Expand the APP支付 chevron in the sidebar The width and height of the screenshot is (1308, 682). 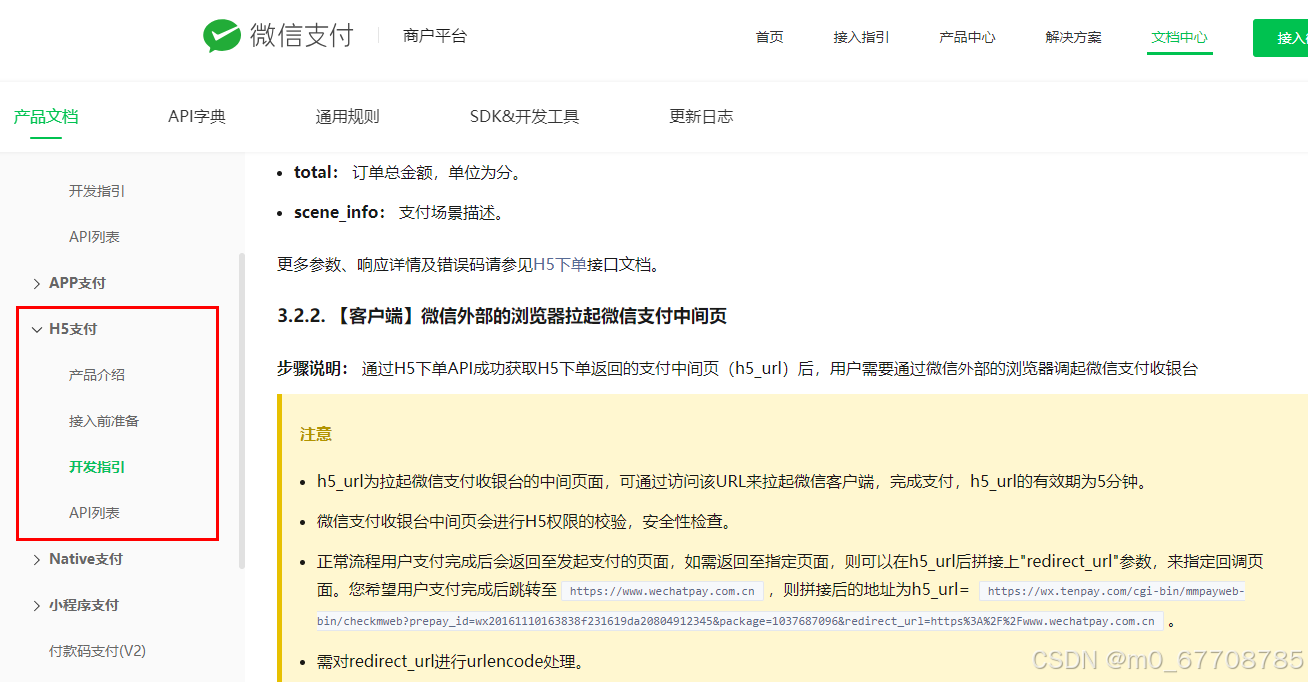coord(37,283)
